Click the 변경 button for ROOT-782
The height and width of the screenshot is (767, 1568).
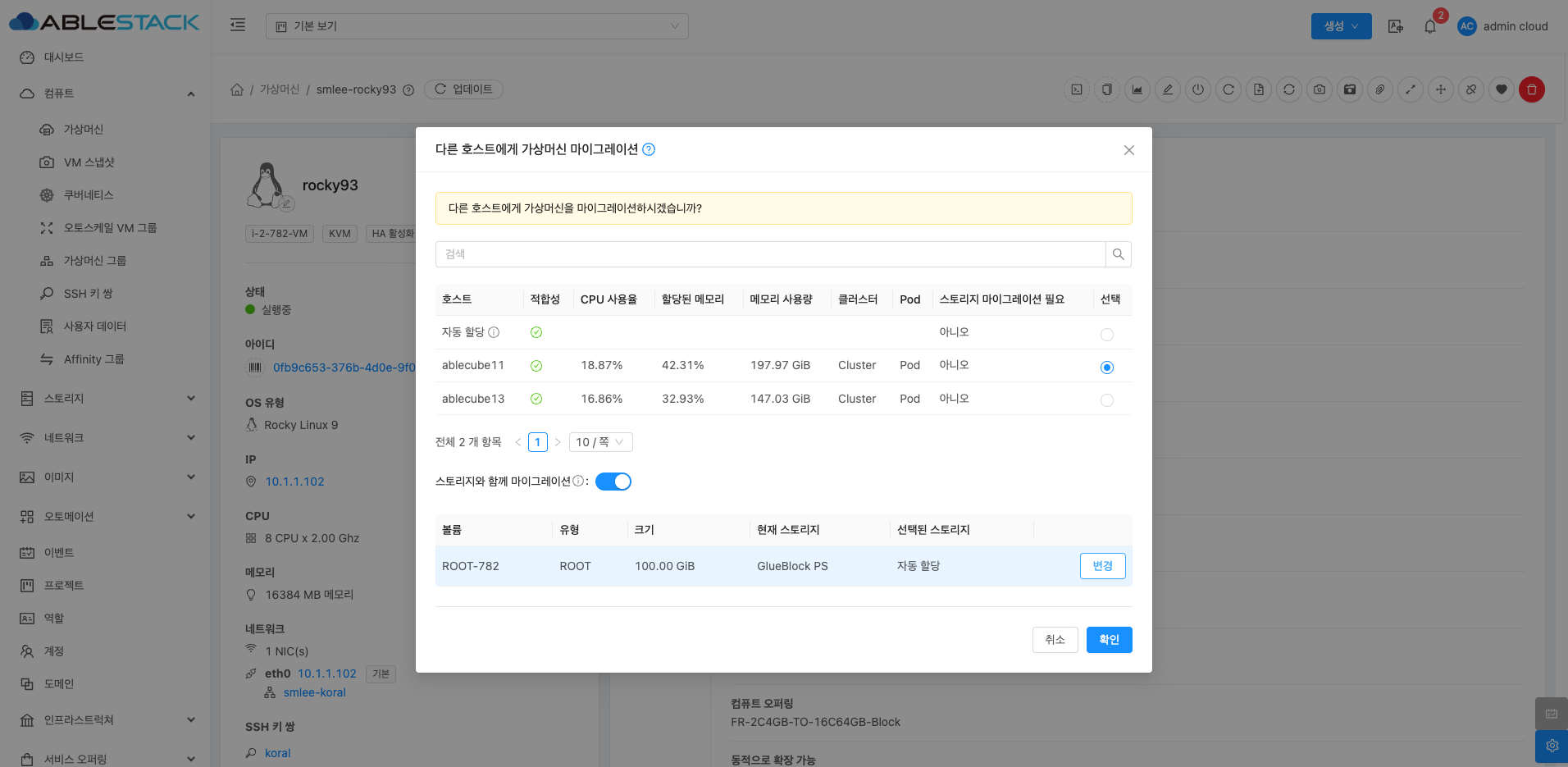[x=1102, y=566]
